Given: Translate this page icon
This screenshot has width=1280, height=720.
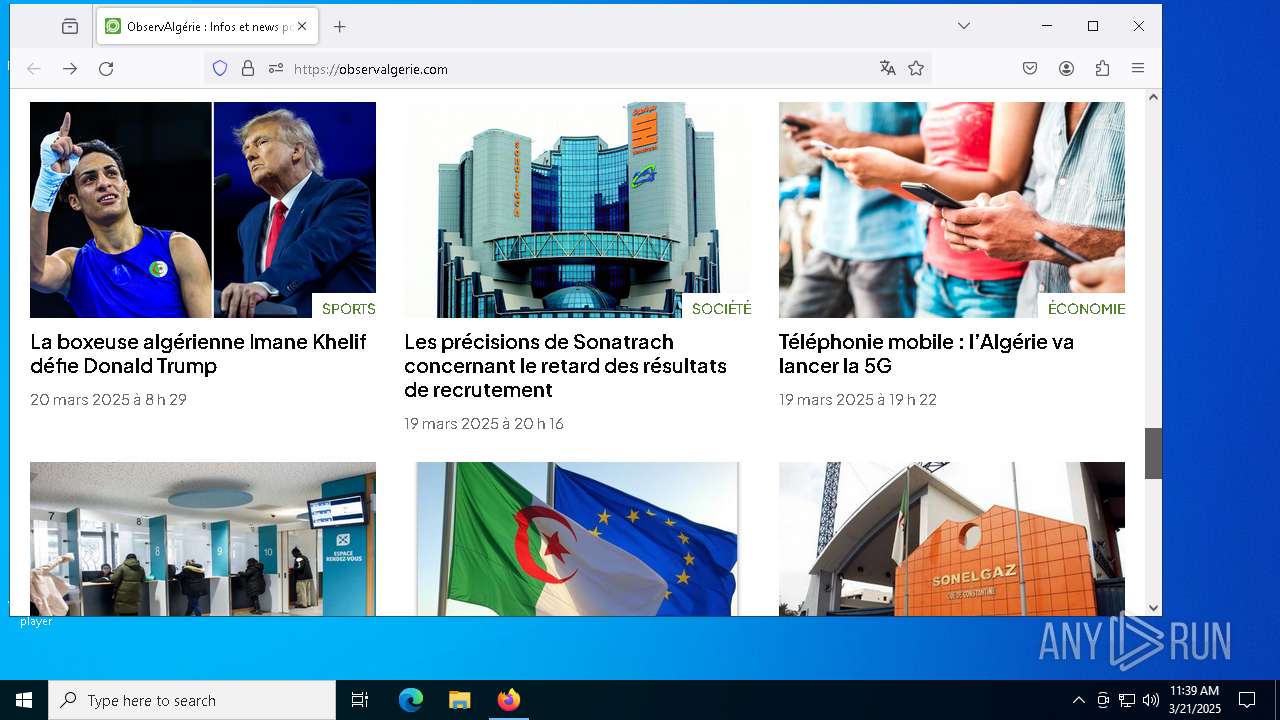Looking at the screenshot, I should [x=887, y=68].
